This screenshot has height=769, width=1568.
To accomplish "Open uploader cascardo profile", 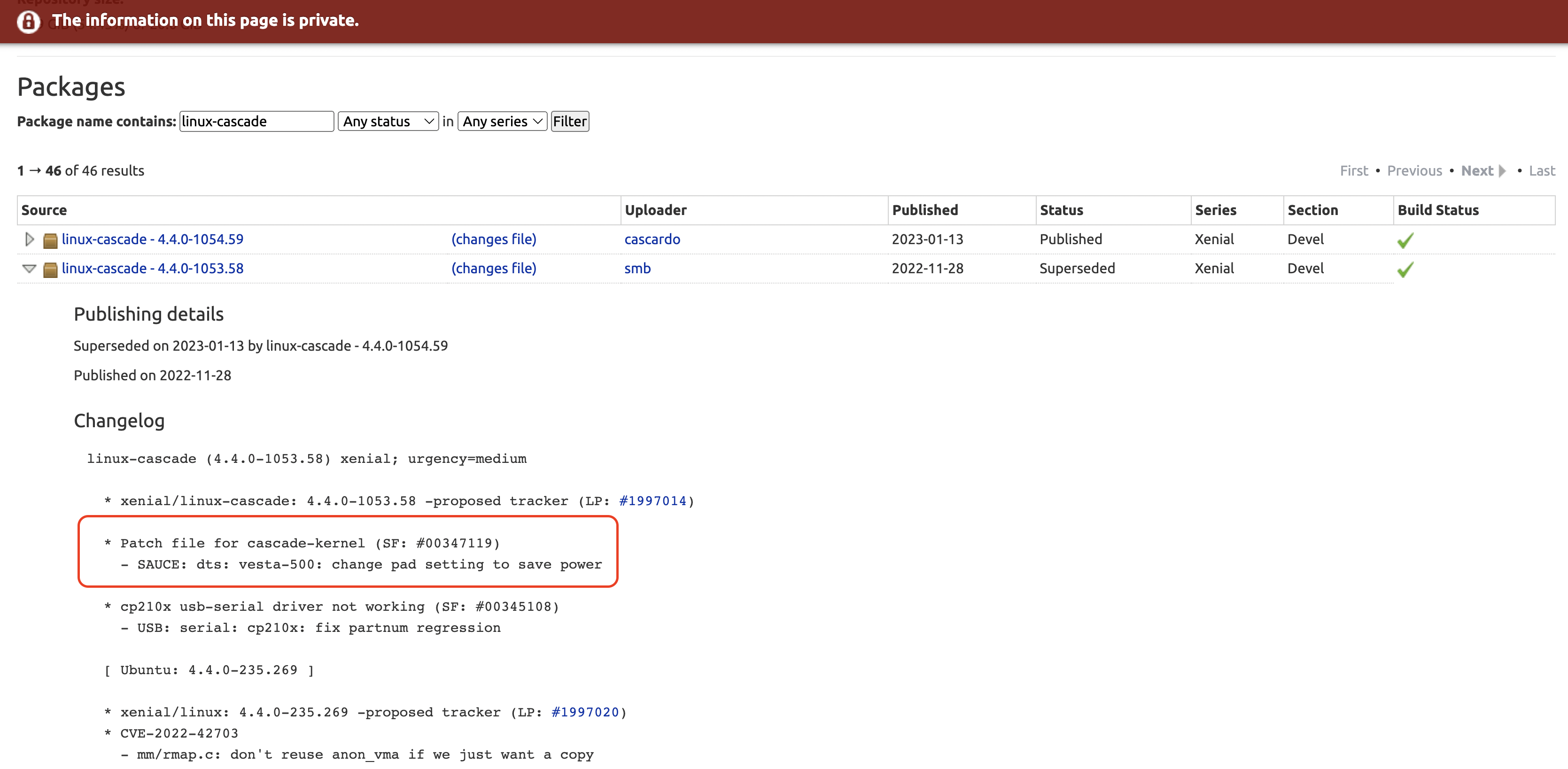I will tap(652, 239).
